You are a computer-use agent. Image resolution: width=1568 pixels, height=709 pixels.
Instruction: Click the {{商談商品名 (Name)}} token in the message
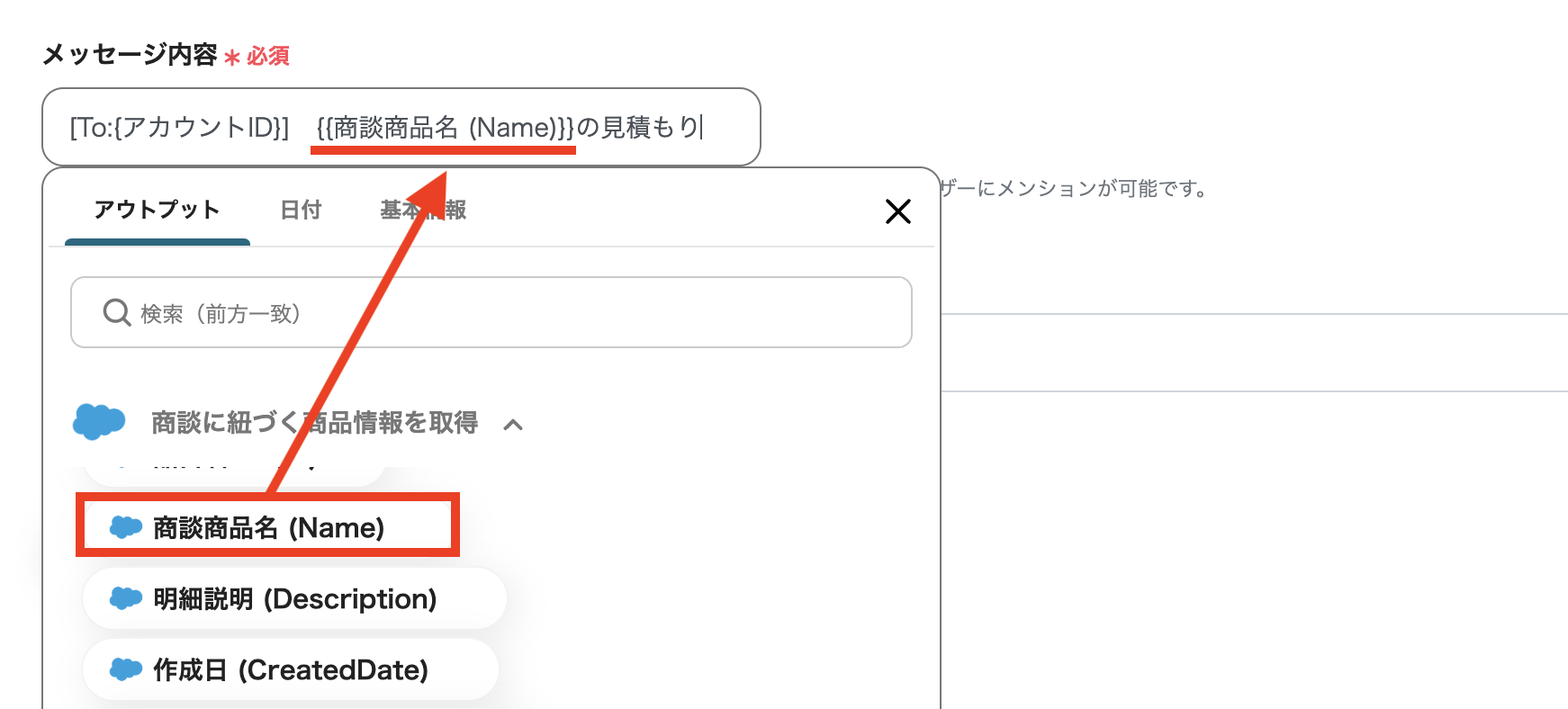[x=443, y=127]
